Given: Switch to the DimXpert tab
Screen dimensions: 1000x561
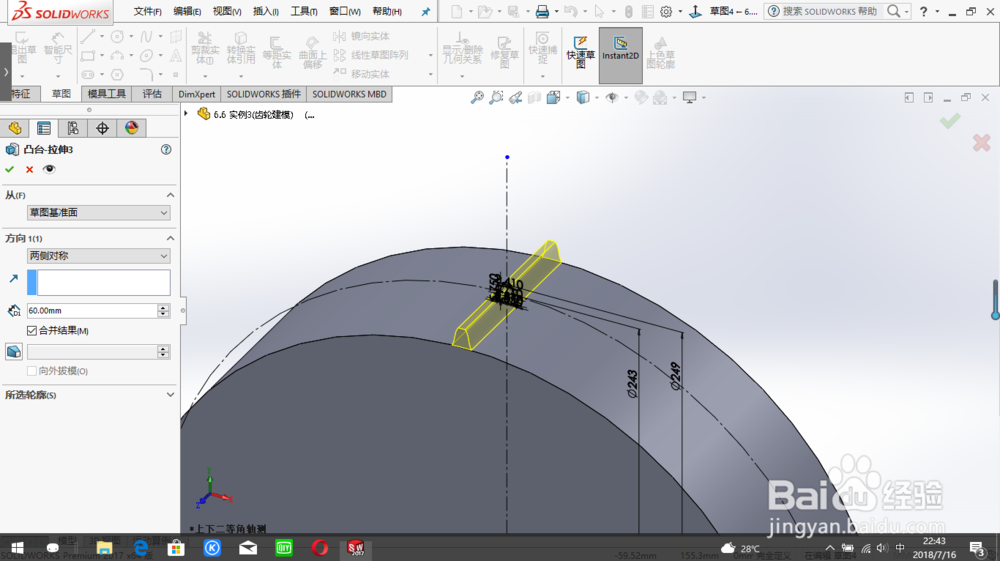Looking at the screenshot, I should click(196, 94).
